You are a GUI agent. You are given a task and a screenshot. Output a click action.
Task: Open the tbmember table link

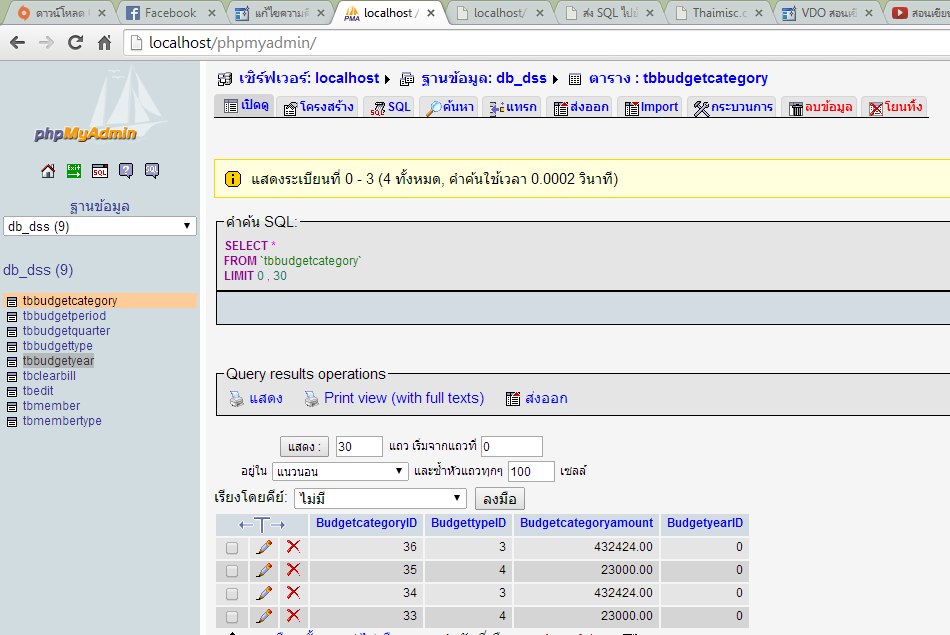tap(51, 407)
